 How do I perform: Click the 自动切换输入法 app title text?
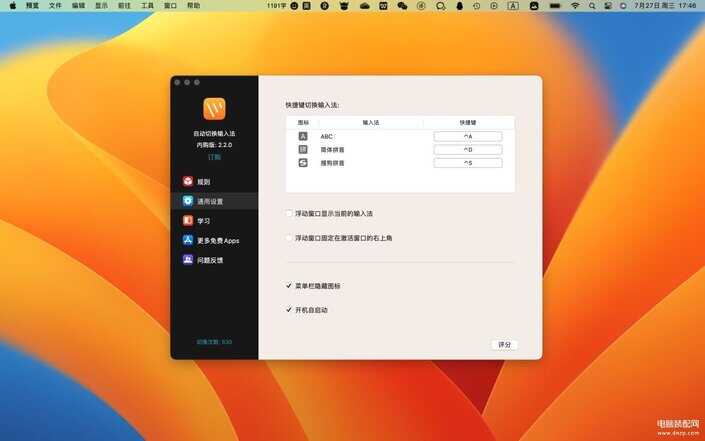pos(214,134)
